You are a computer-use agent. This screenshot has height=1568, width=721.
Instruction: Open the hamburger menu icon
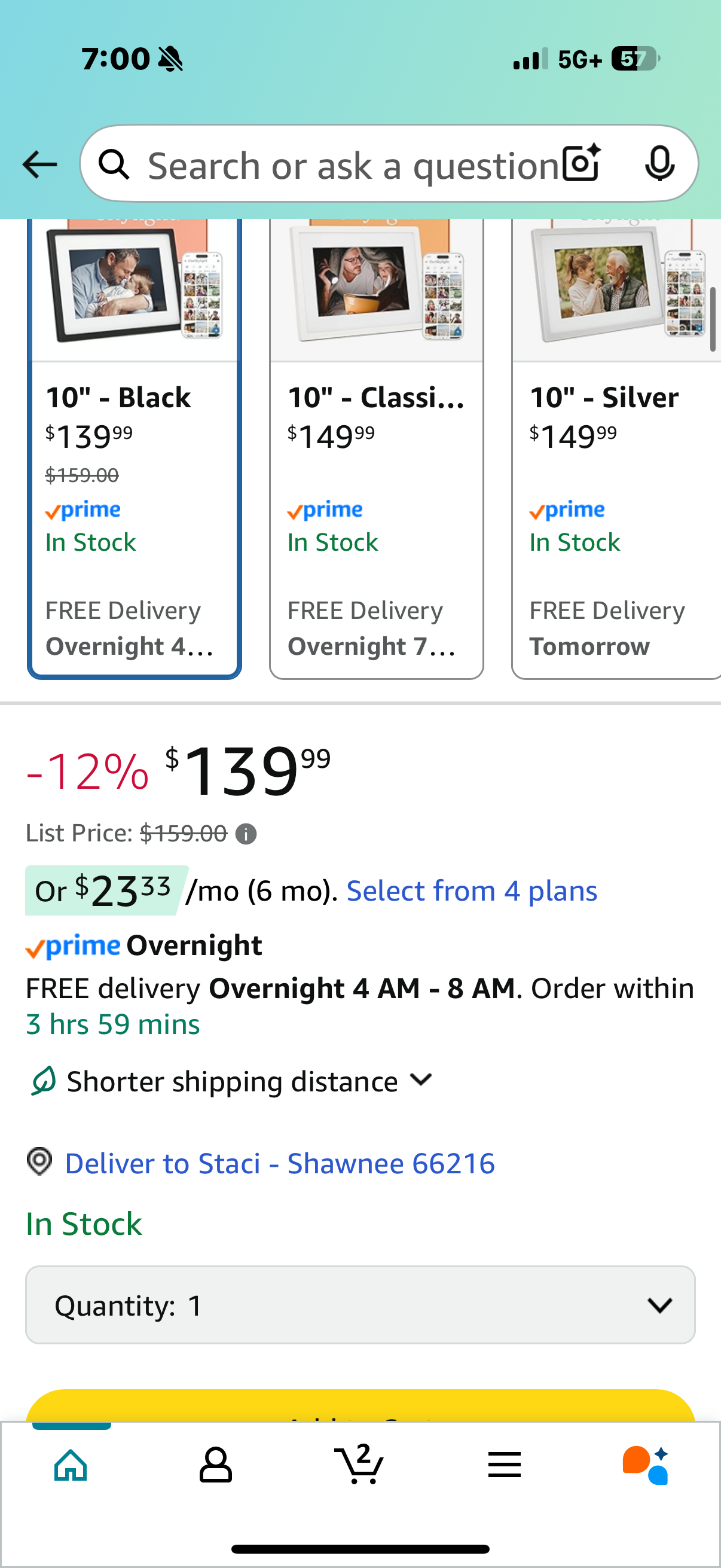504,1465
